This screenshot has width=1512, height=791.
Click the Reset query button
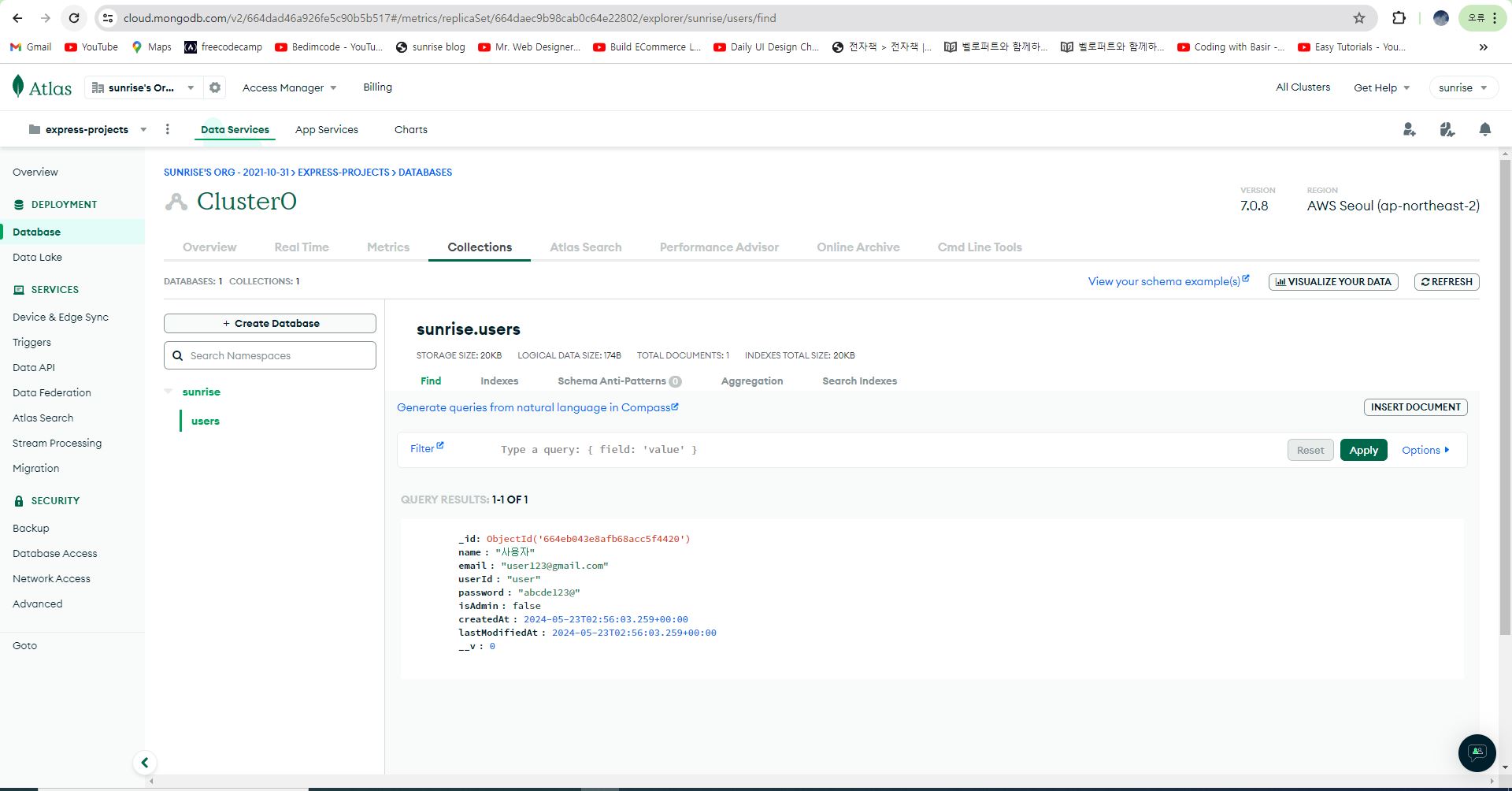pyautogui.click(x=1310, y=450)
